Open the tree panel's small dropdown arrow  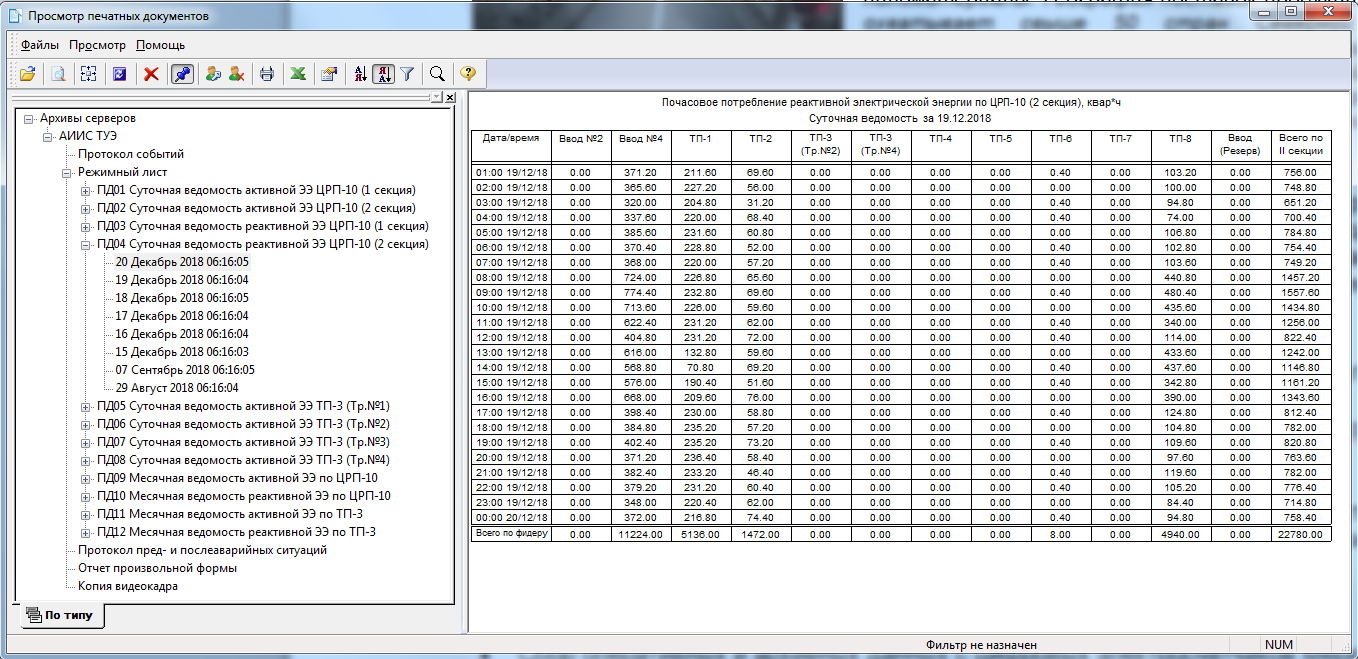click(436, 97)
